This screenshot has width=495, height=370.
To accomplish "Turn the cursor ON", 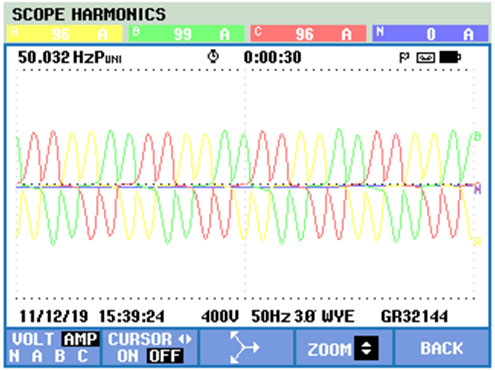I will (x=128, y=356).
